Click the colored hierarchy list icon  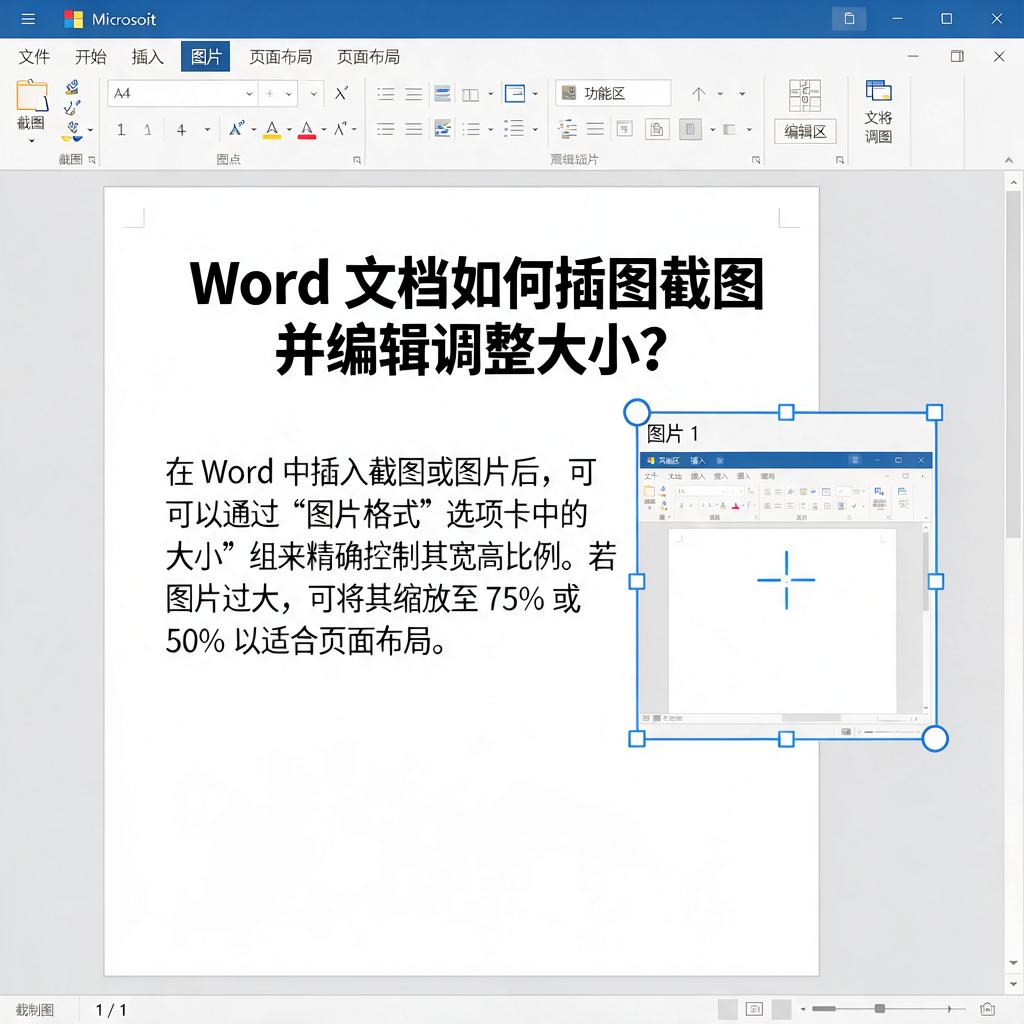tap(567, 129)
